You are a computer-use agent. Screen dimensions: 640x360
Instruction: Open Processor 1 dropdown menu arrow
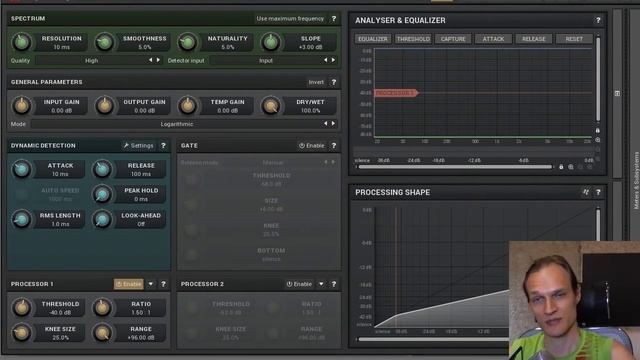[x=151, y=284]
